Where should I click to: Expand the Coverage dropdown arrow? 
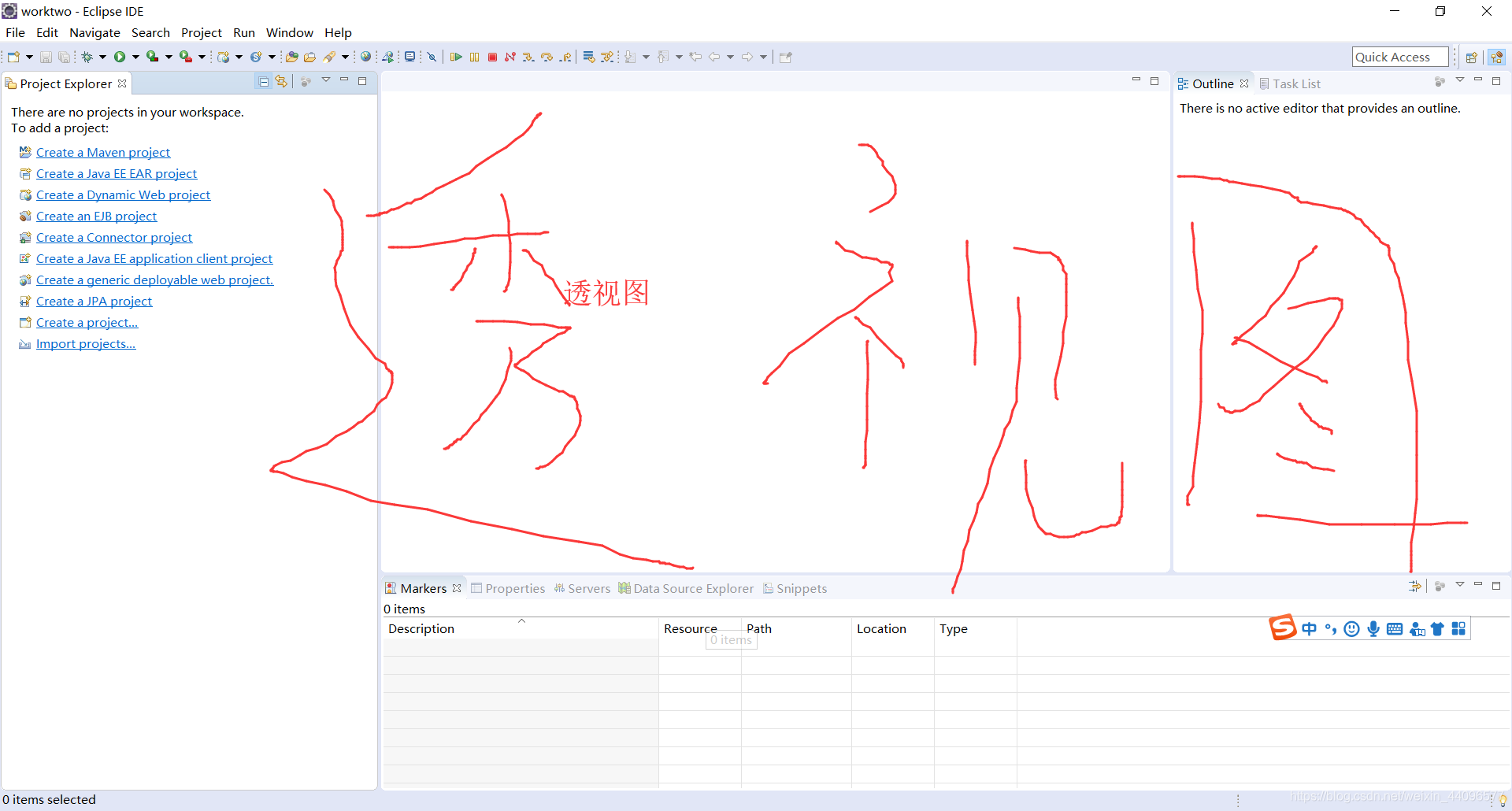pyautogui.click(x=169, y=57)
